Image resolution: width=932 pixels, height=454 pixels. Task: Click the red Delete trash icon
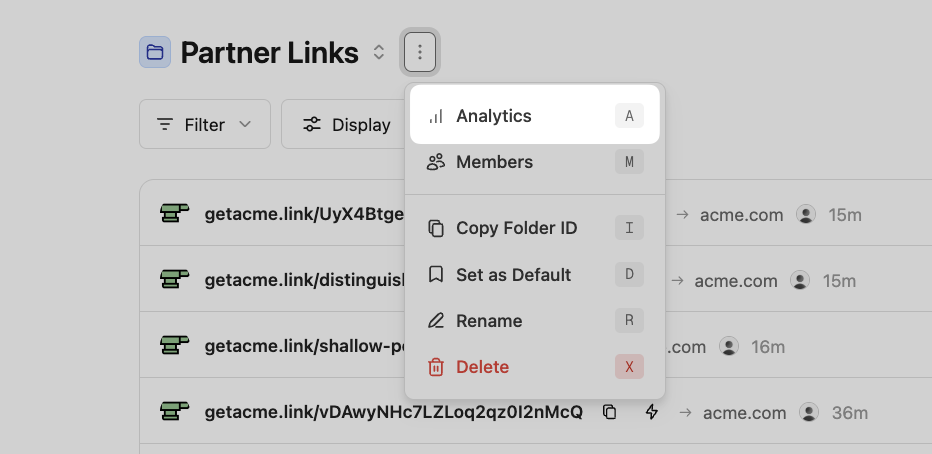pos(436,367)
